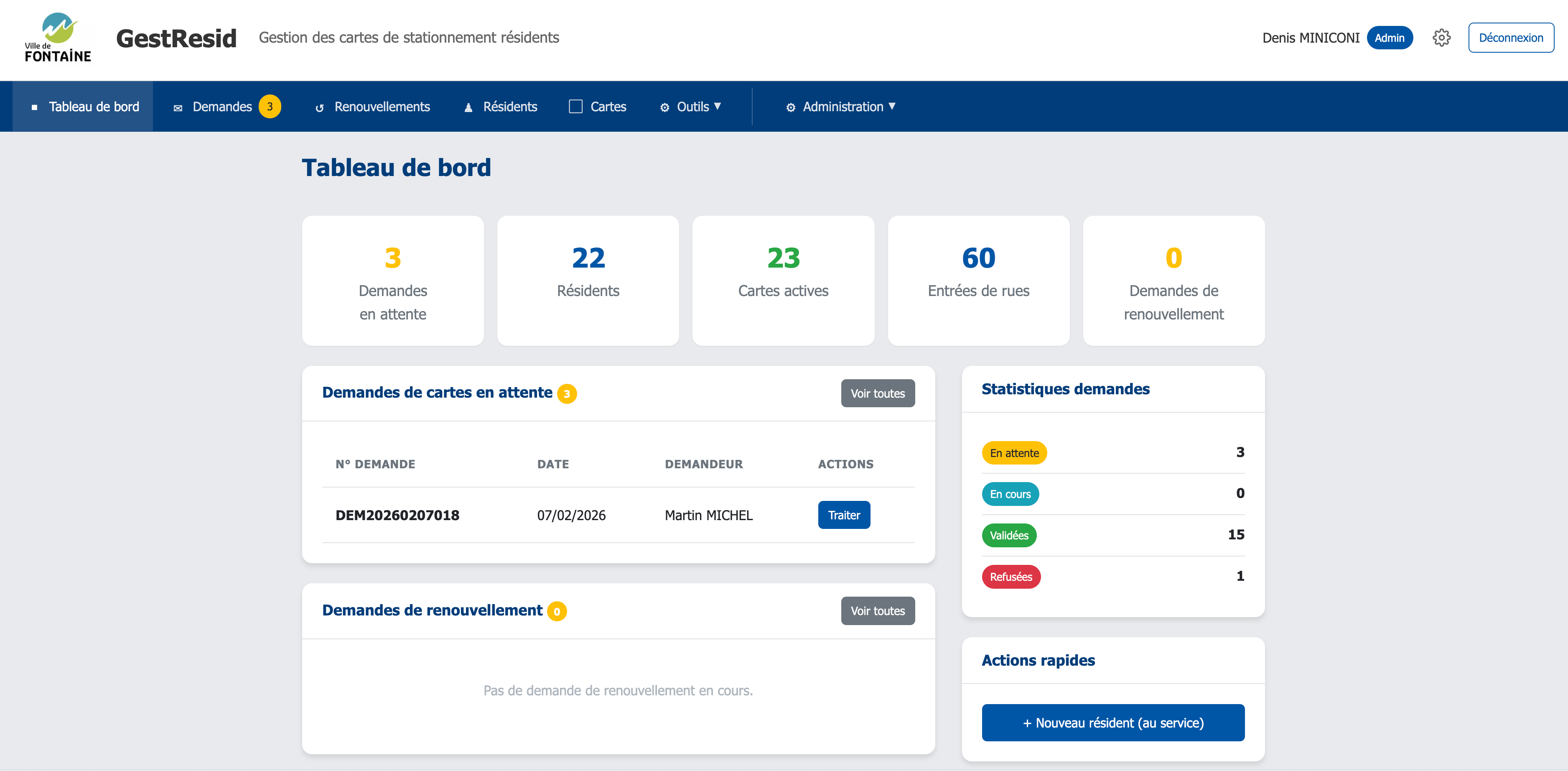Click Voir toutes for renouvellement requests
The height and width of the screenshot is (771, 1568).
878,610
